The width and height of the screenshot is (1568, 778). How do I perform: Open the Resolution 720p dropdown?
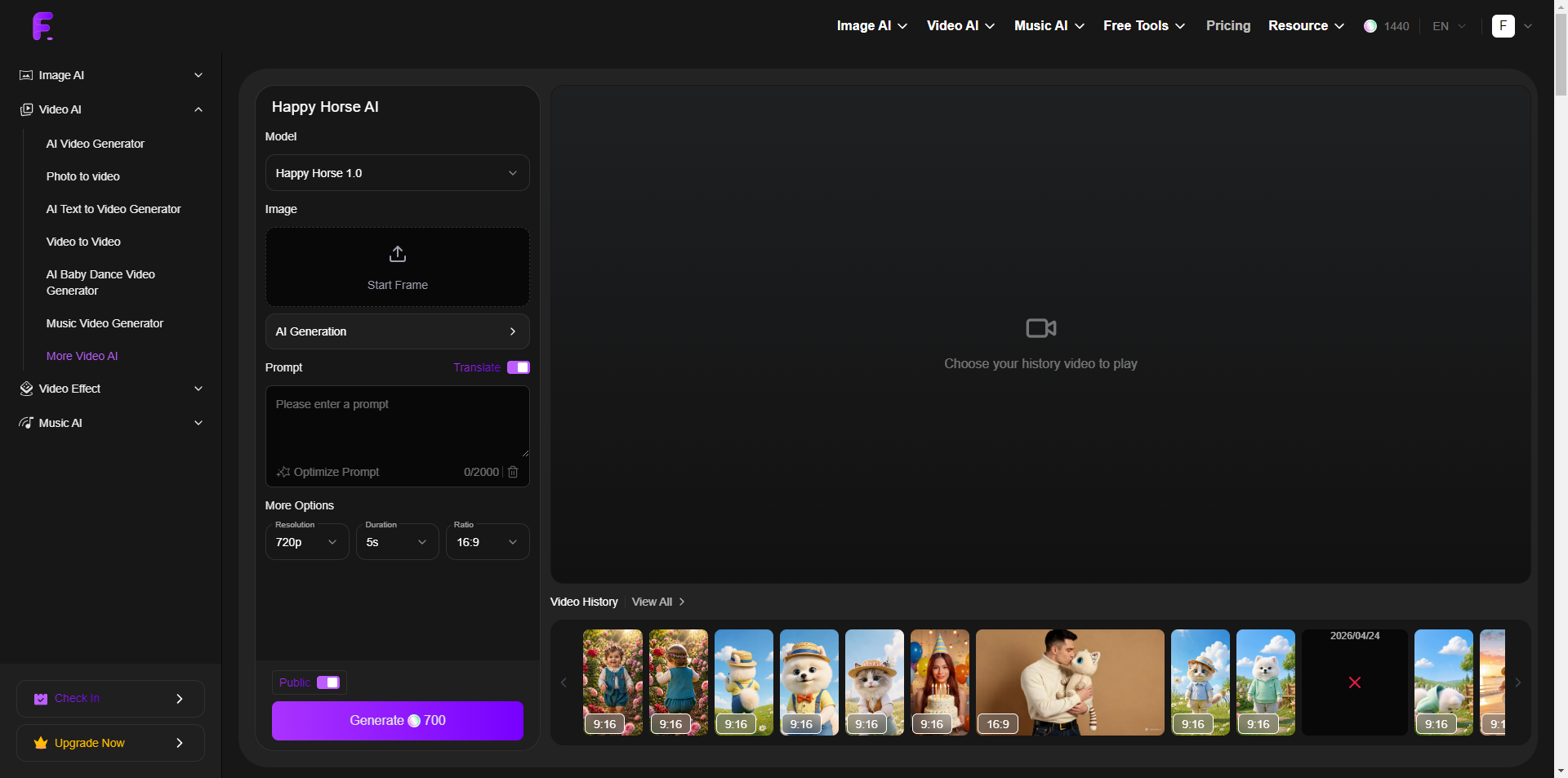(307, 542)
